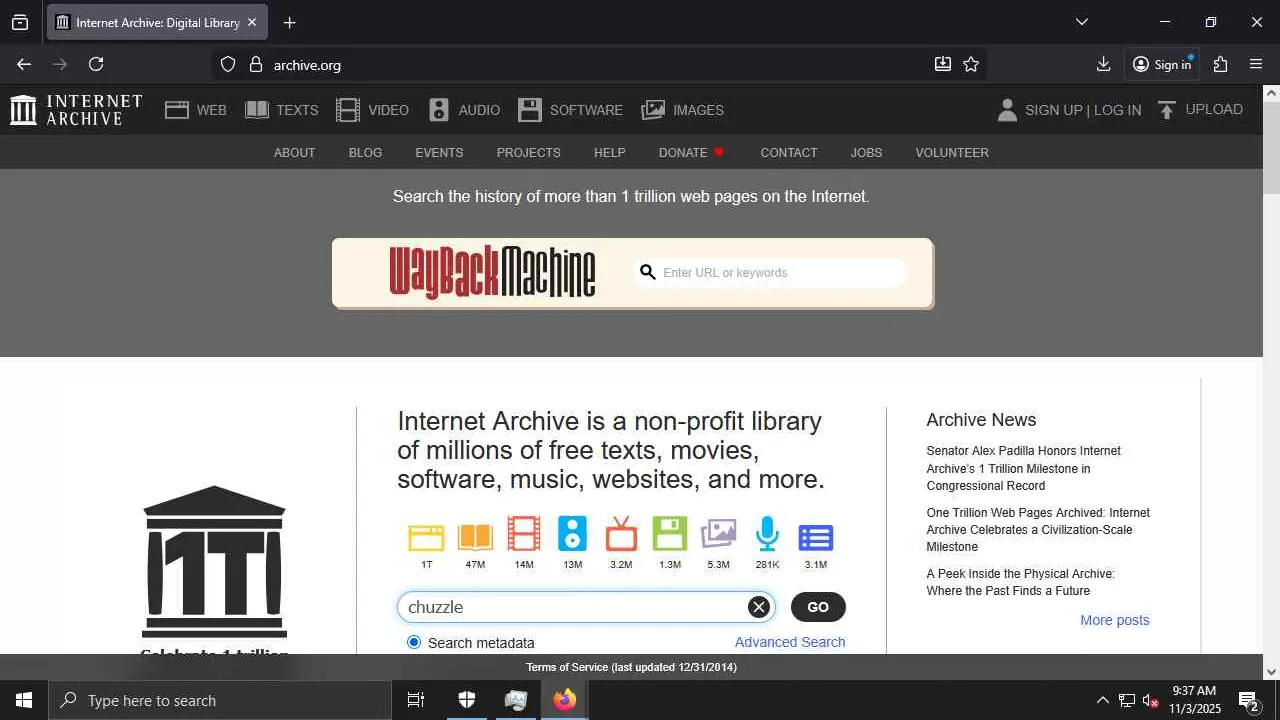1280x720 pixels.
Task: Click the install app icon in address bar
Action: (943, 64)
